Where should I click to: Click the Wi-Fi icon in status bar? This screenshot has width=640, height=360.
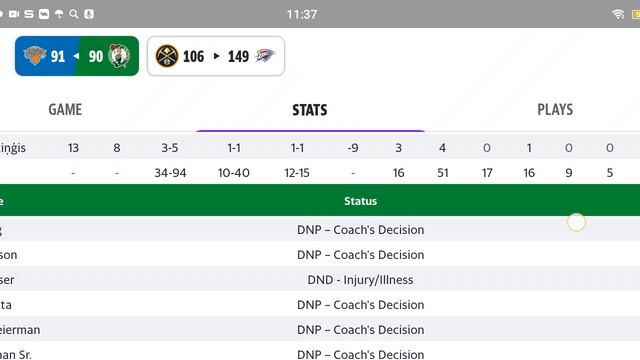click(618, 14)
